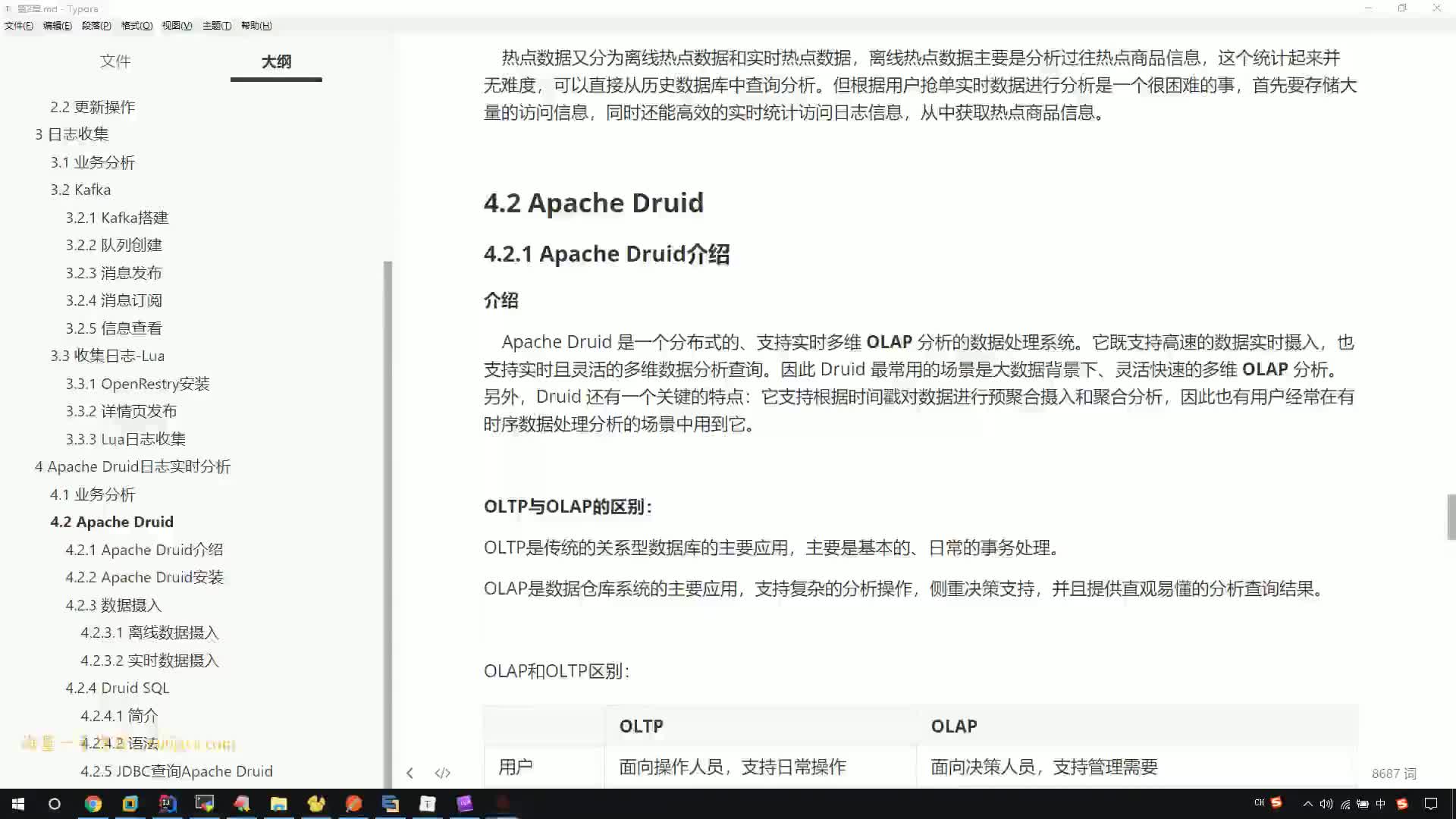The width and height of the screenshot is (1456, 819).
Task: Jump to 4.2.3.1 离线数据摄入
Action: 149,632
